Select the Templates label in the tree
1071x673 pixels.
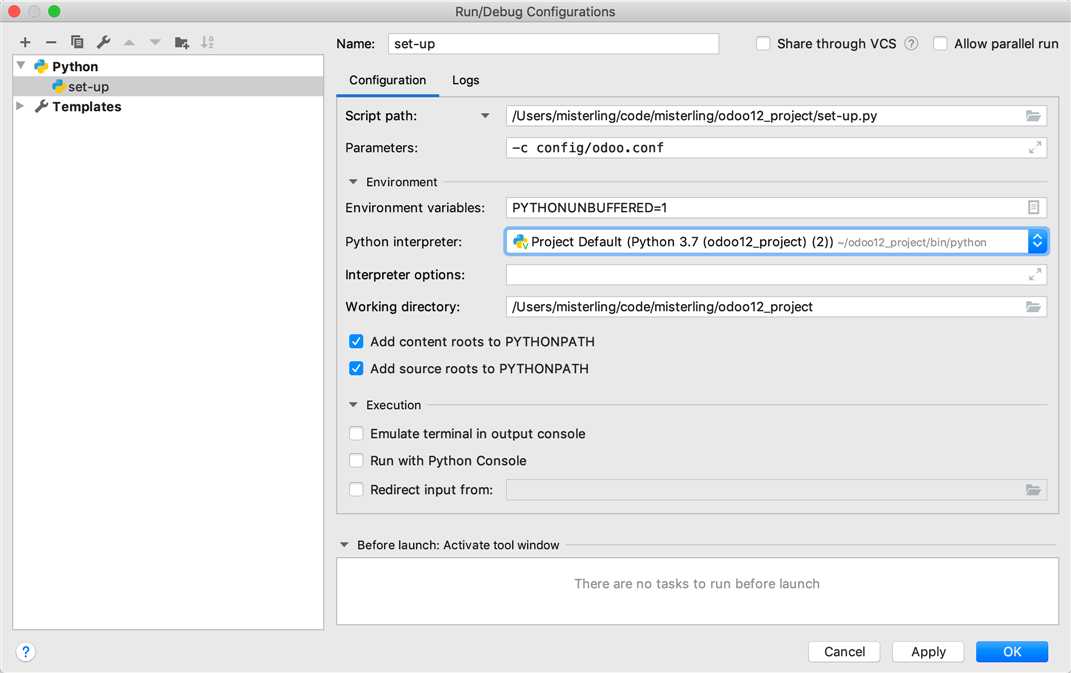87,107
